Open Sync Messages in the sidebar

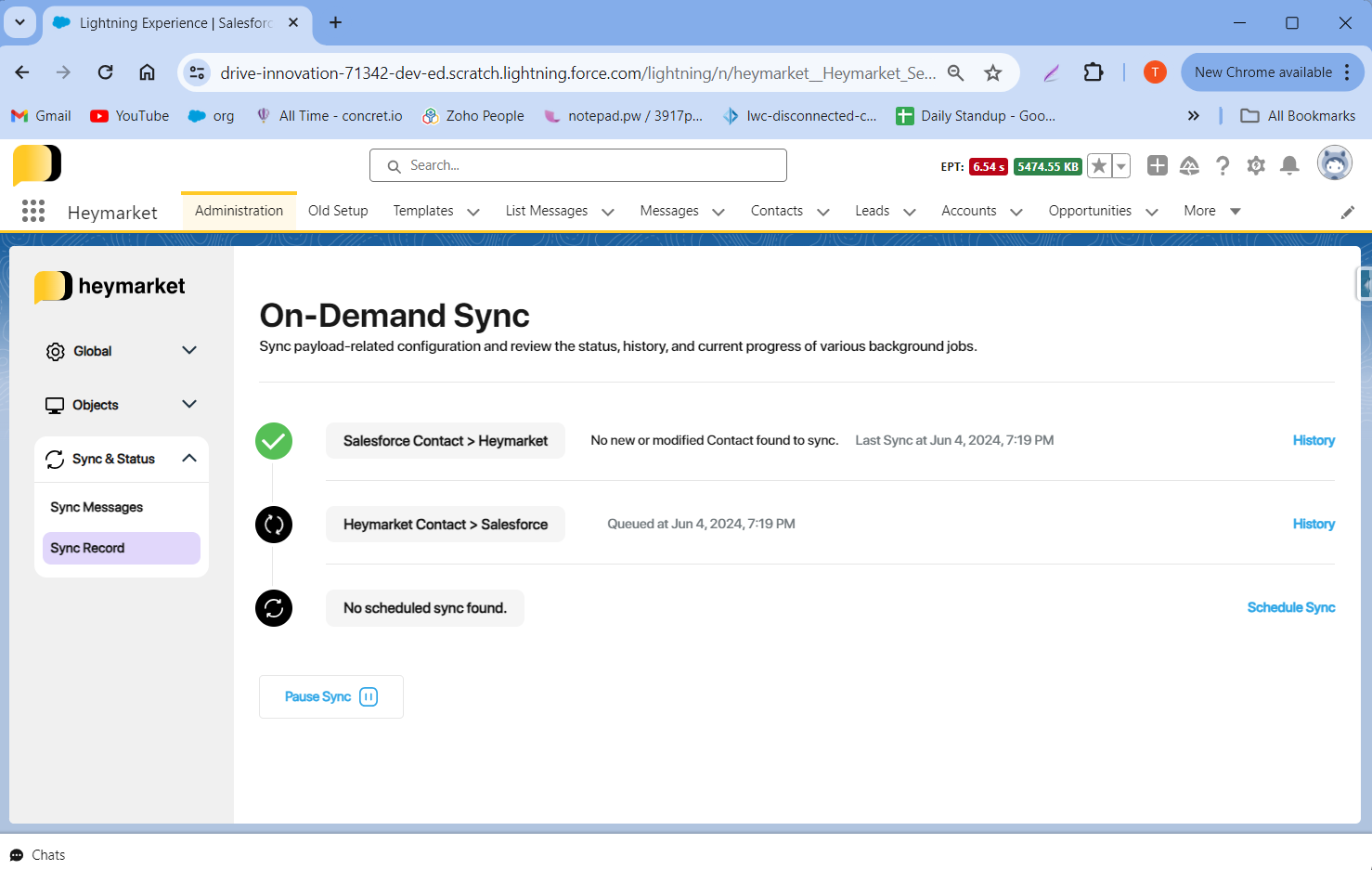(x=97, y=507)
